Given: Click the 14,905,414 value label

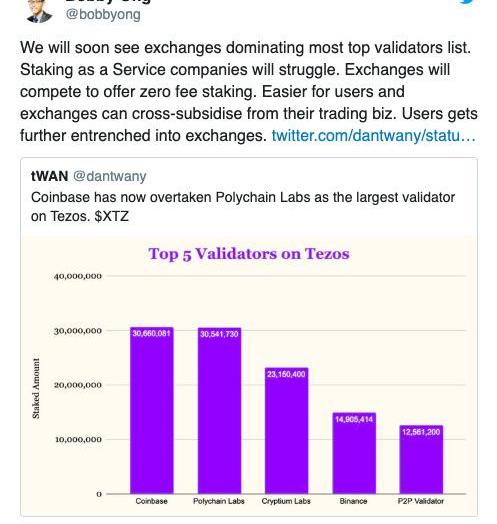Looking at the screenshot, I should point(354,419).
